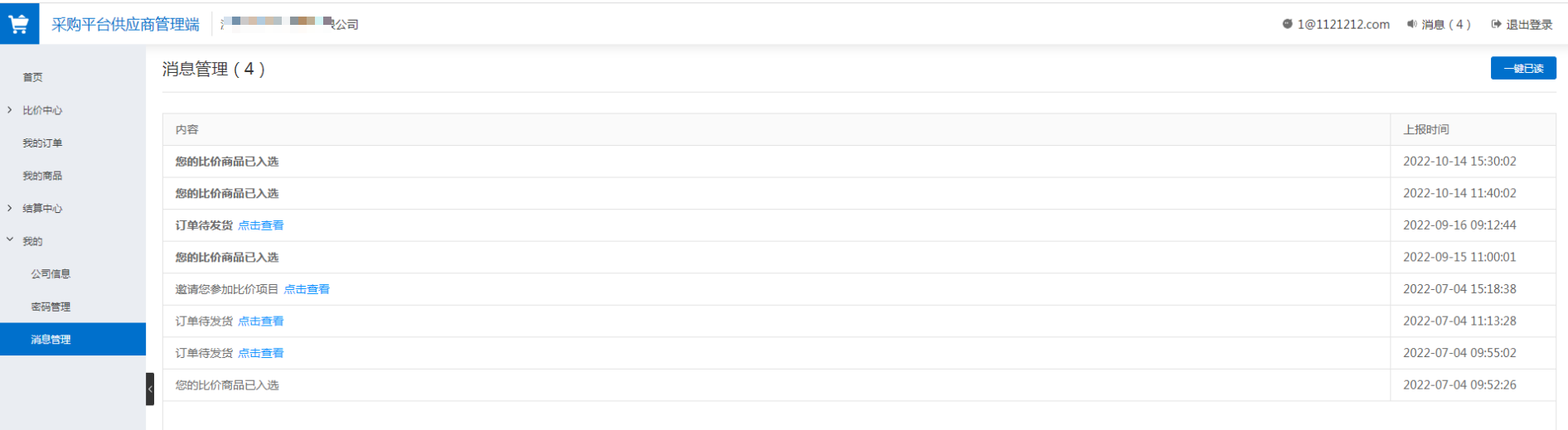Expand the 结算中心 menu chevron
The height and width of the screenshot is (430, 1568).
[x=10, y=208]
